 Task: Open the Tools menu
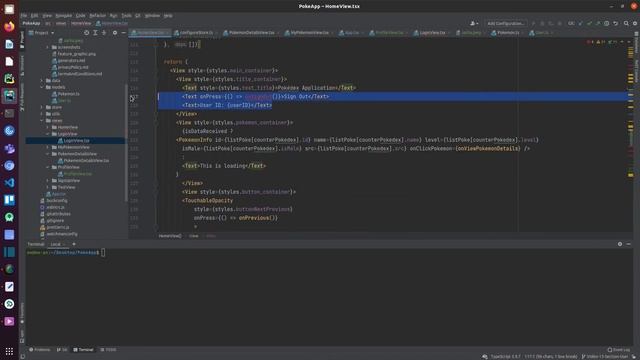(127, 16)
